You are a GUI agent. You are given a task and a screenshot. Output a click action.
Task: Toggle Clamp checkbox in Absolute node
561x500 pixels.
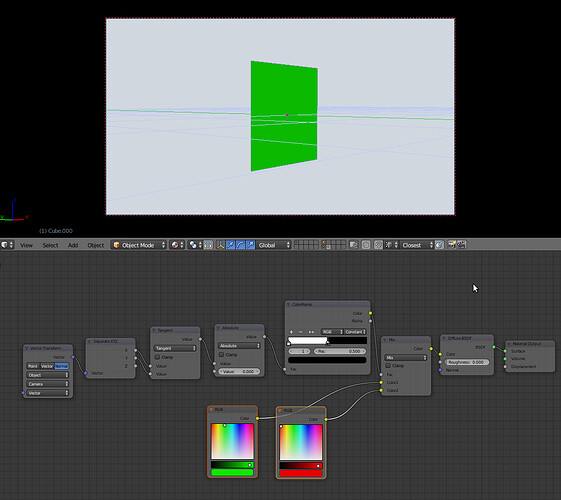point(221,354)
